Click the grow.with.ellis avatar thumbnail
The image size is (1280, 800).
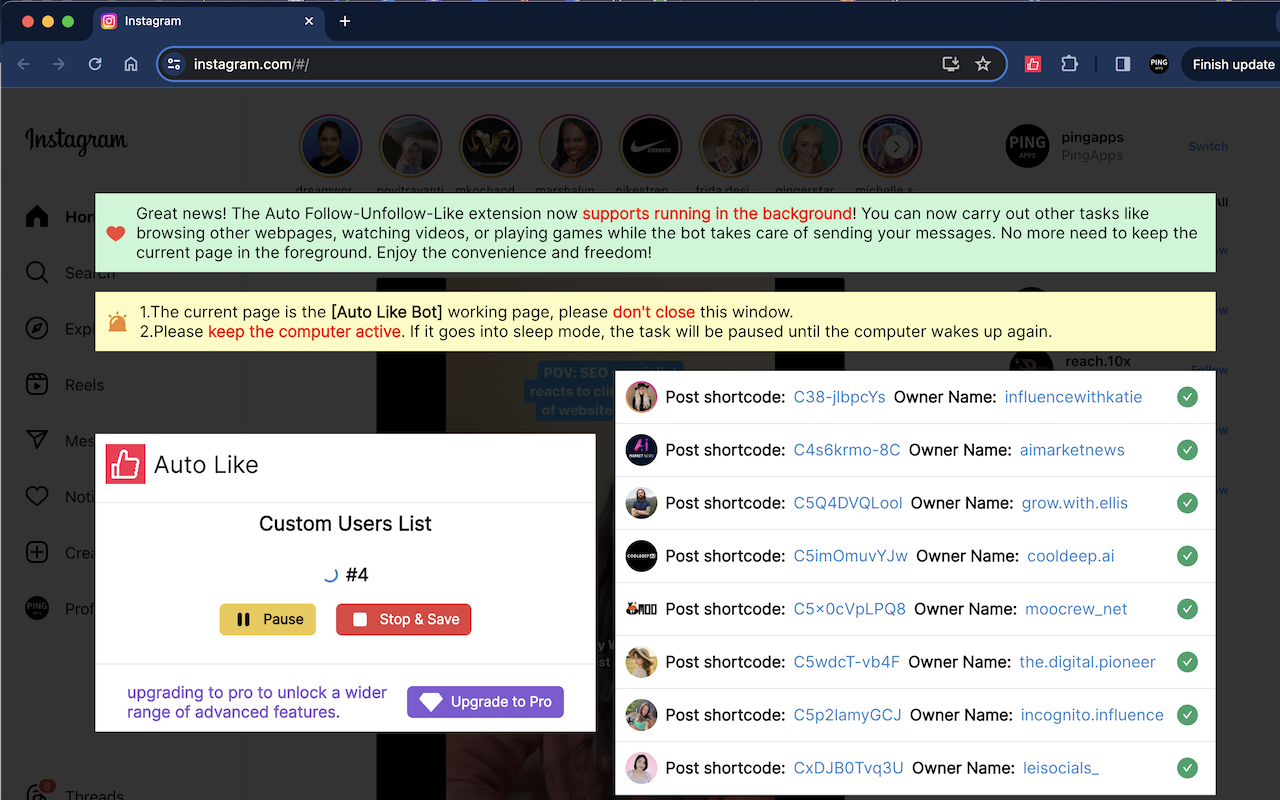(x=641, y=503)
